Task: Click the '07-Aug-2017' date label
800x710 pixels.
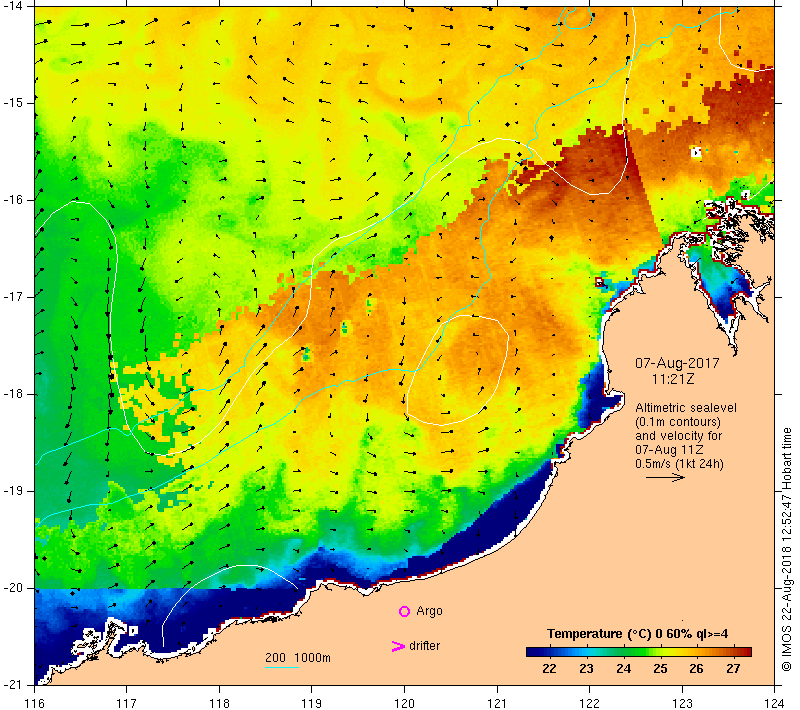Action: (x=677, y=363)
